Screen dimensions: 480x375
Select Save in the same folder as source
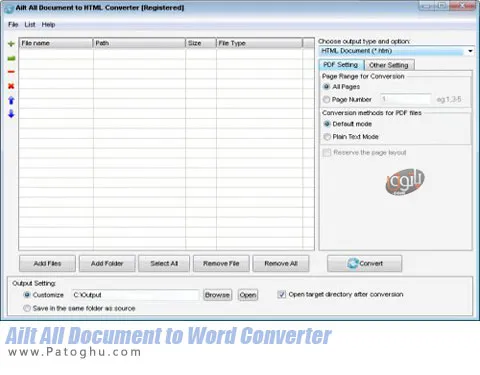click(27, 308)
